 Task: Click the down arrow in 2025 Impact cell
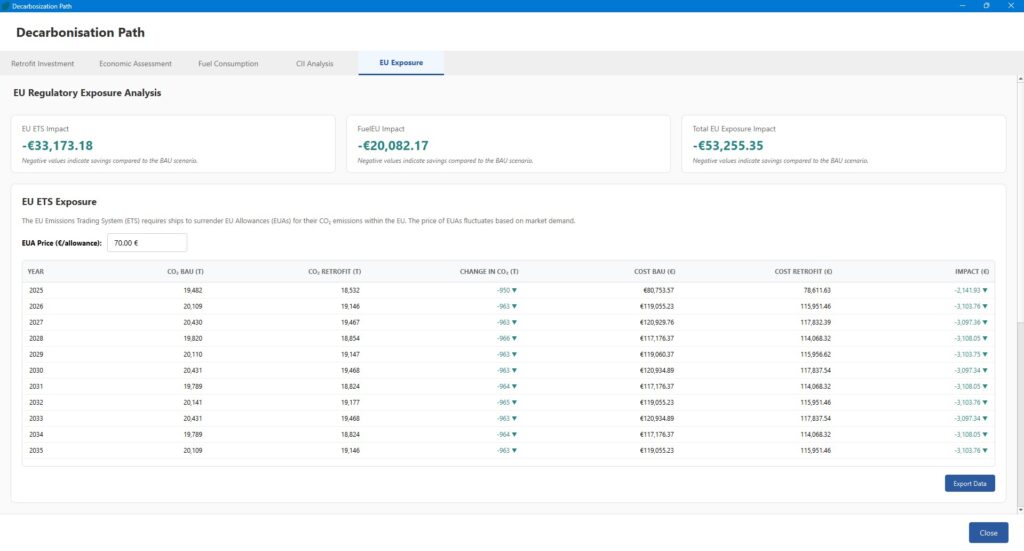pos(985,290)
